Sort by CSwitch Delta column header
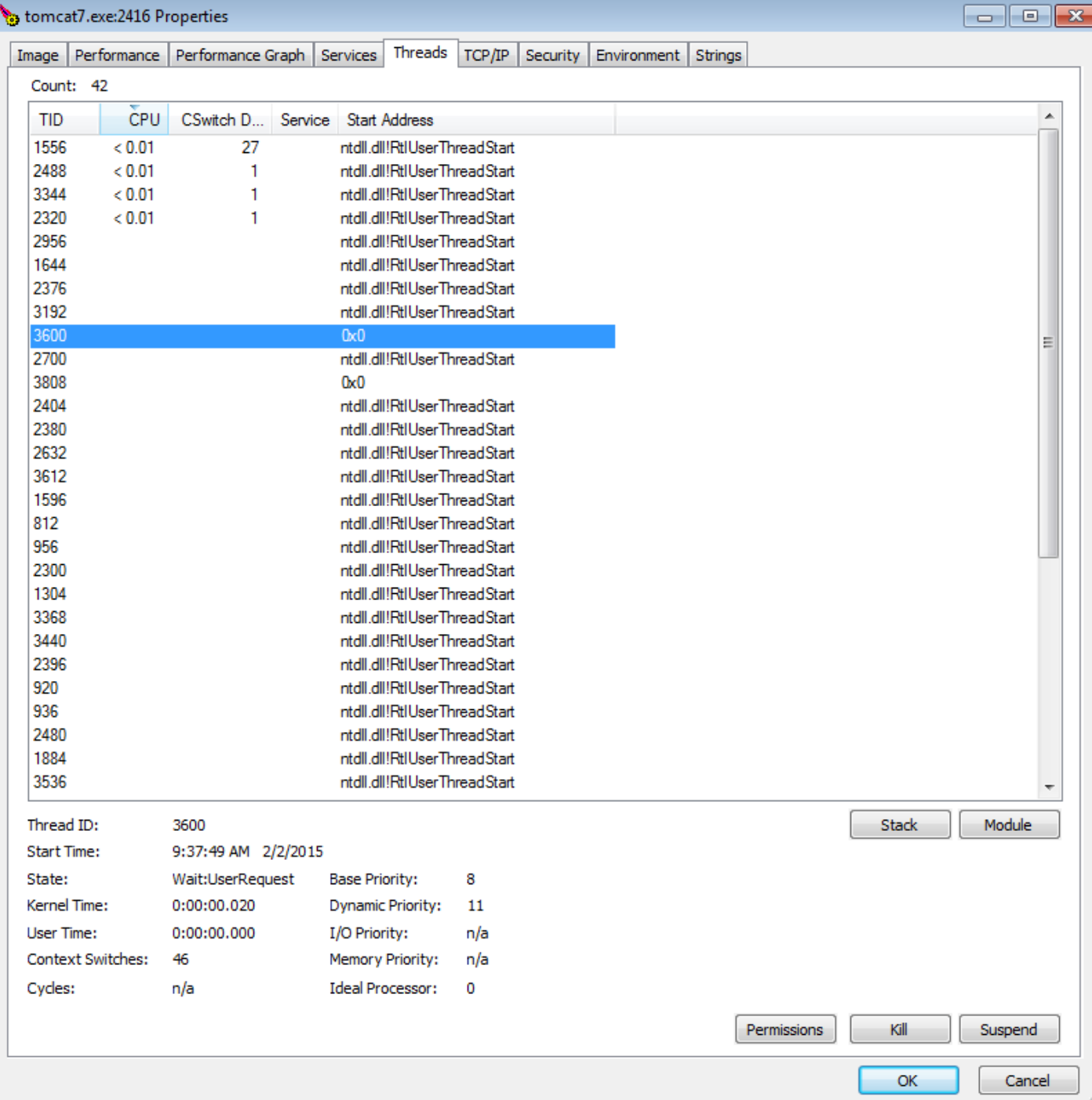The height and width of the screenshot is (1100, 1092). [220, 119]
